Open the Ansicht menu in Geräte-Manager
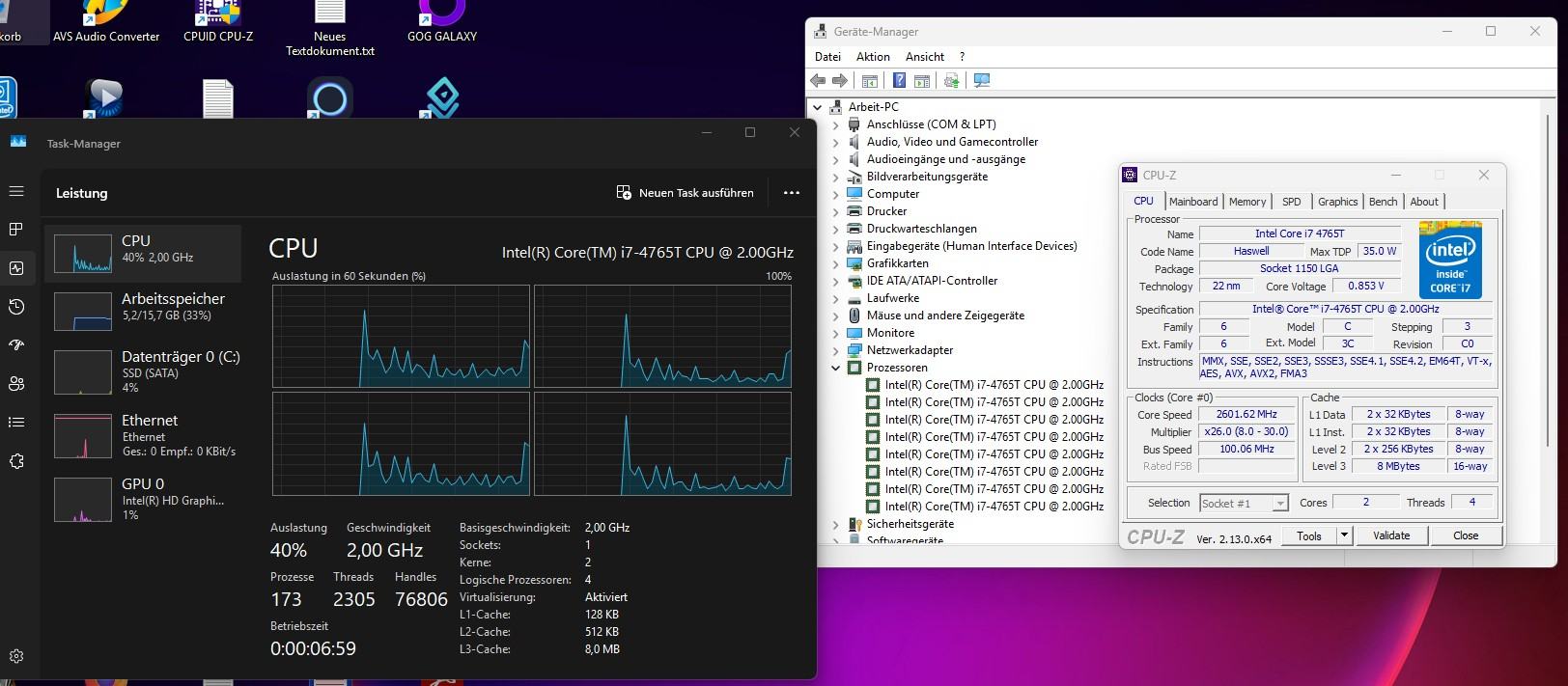This screenshot has width=1568, height=686. click(925, 57)
